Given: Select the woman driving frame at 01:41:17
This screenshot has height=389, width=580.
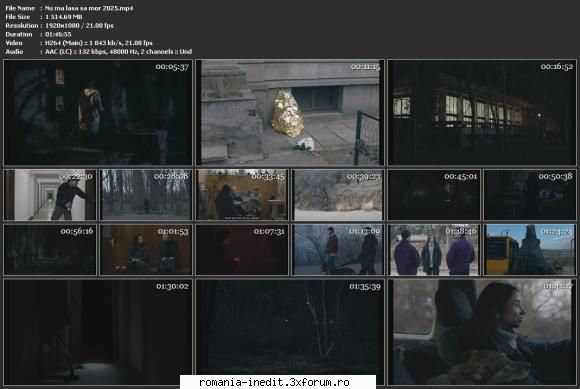Looking at the screenshot, I should pyautogui.click(x=482, y=332).
